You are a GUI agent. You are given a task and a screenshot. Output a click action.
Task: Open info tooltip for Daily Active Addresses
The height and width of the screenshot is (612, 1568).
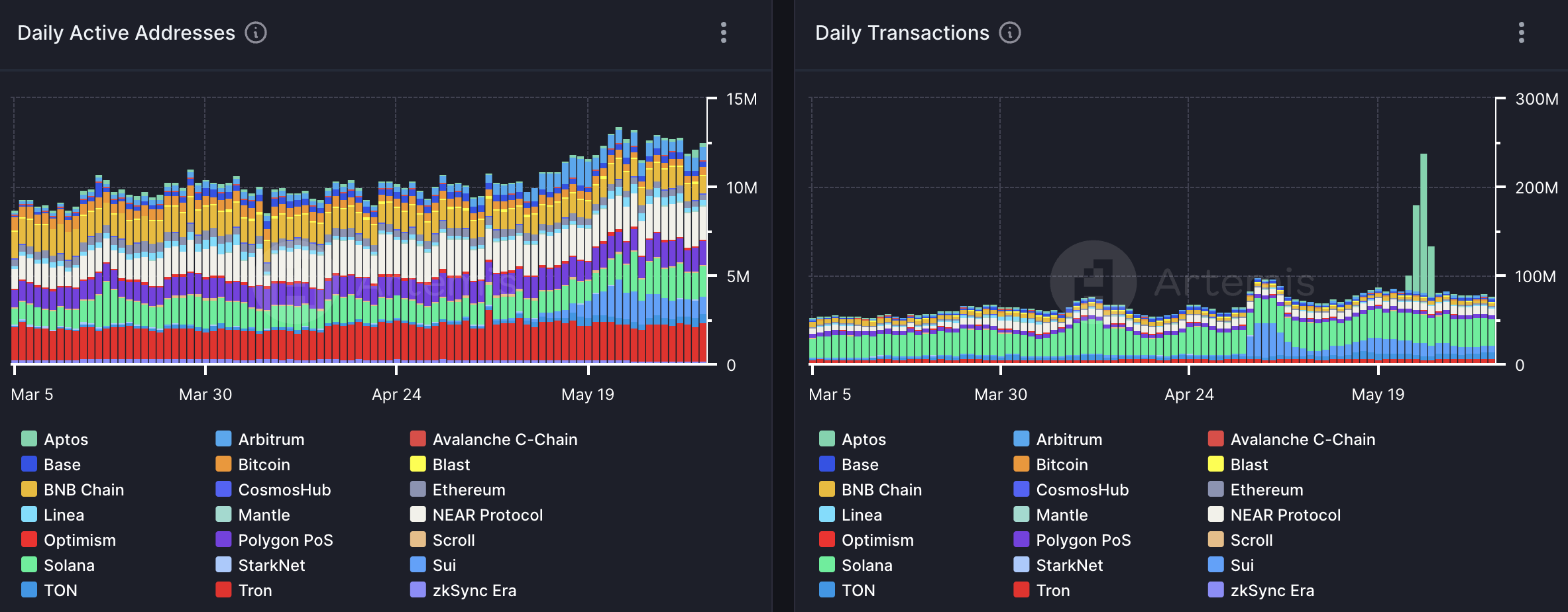tap(256, 32)
